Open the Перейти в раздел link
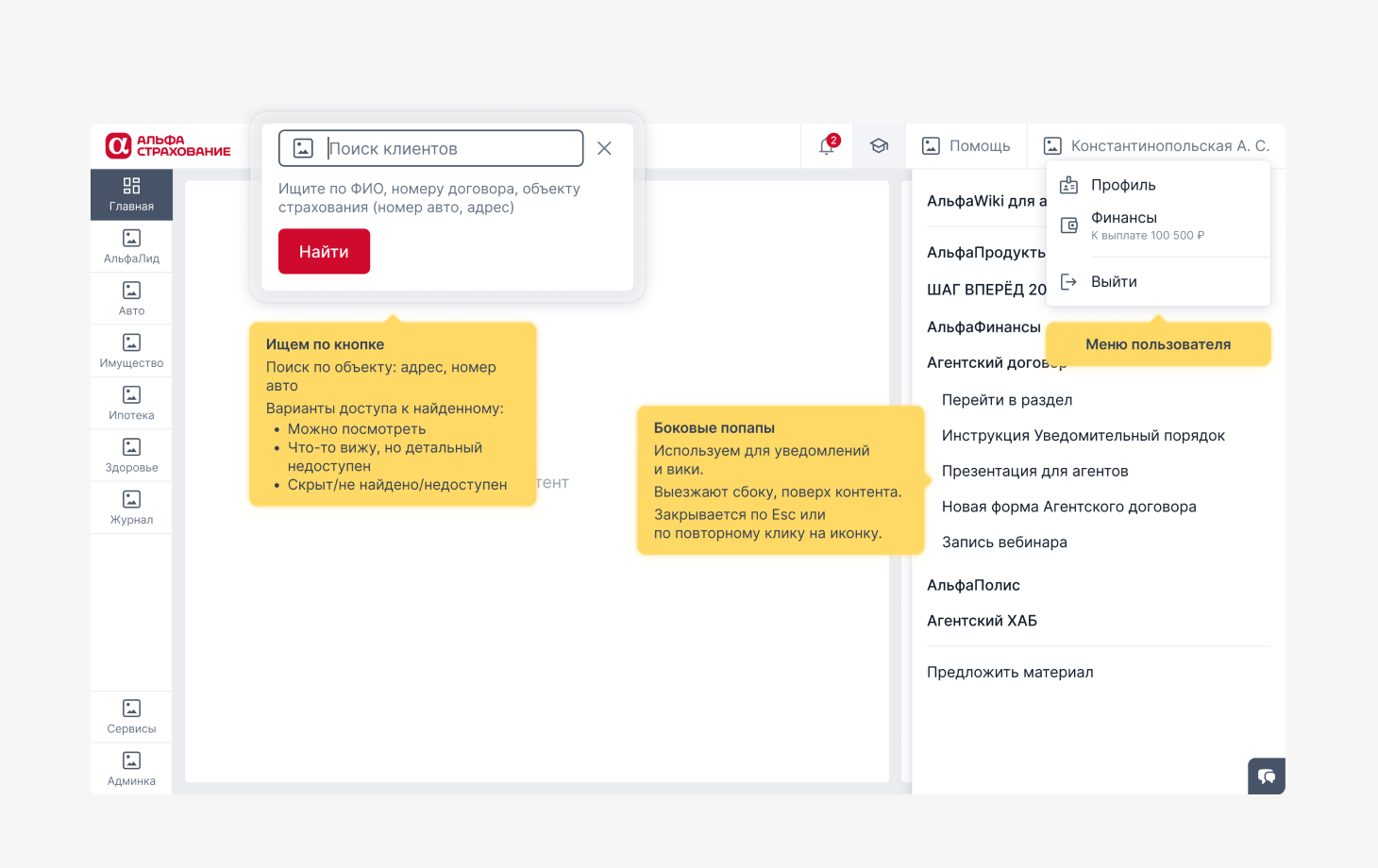The width and height of the screenshot is (1378, 868). pyautogui.click(x=1007, y=400)
